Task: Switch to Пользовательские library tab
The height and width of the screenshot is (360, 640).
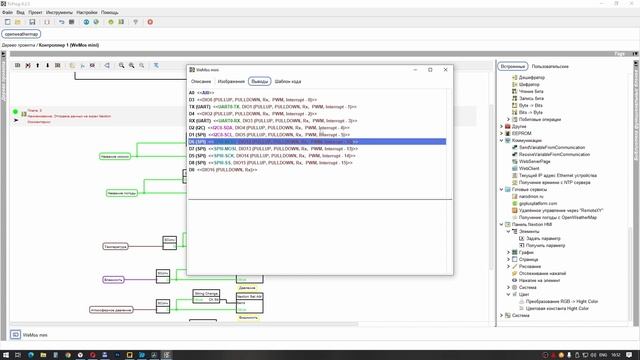Action: click(550, 66)
